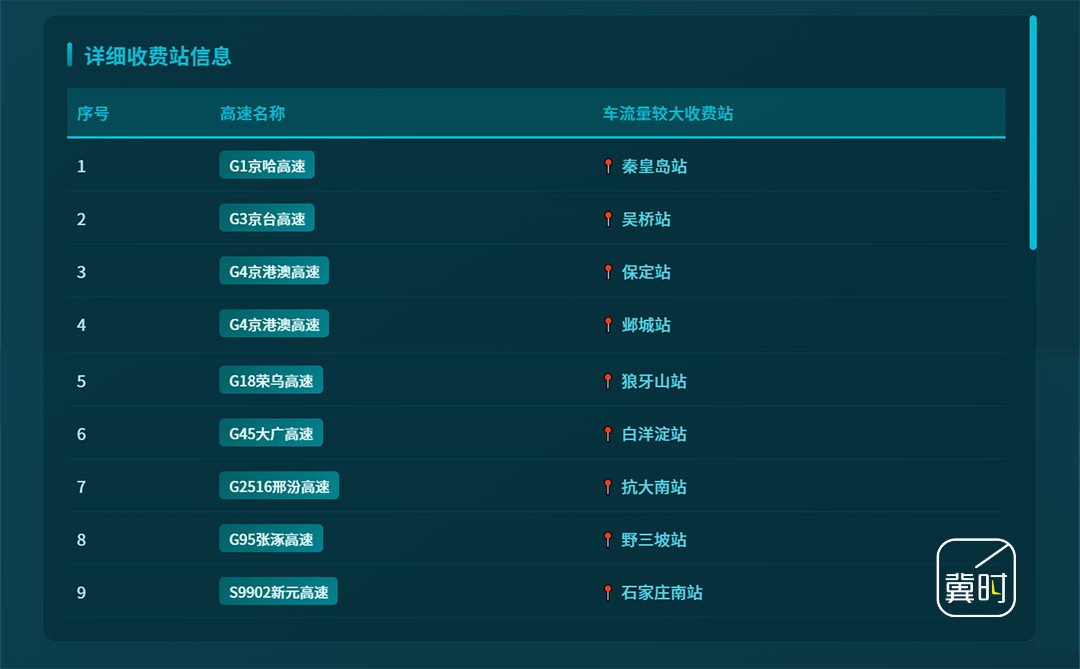Click the location pin beside 吴桥站
This screenshot has height=669, width=1080.
coord(608,219)
